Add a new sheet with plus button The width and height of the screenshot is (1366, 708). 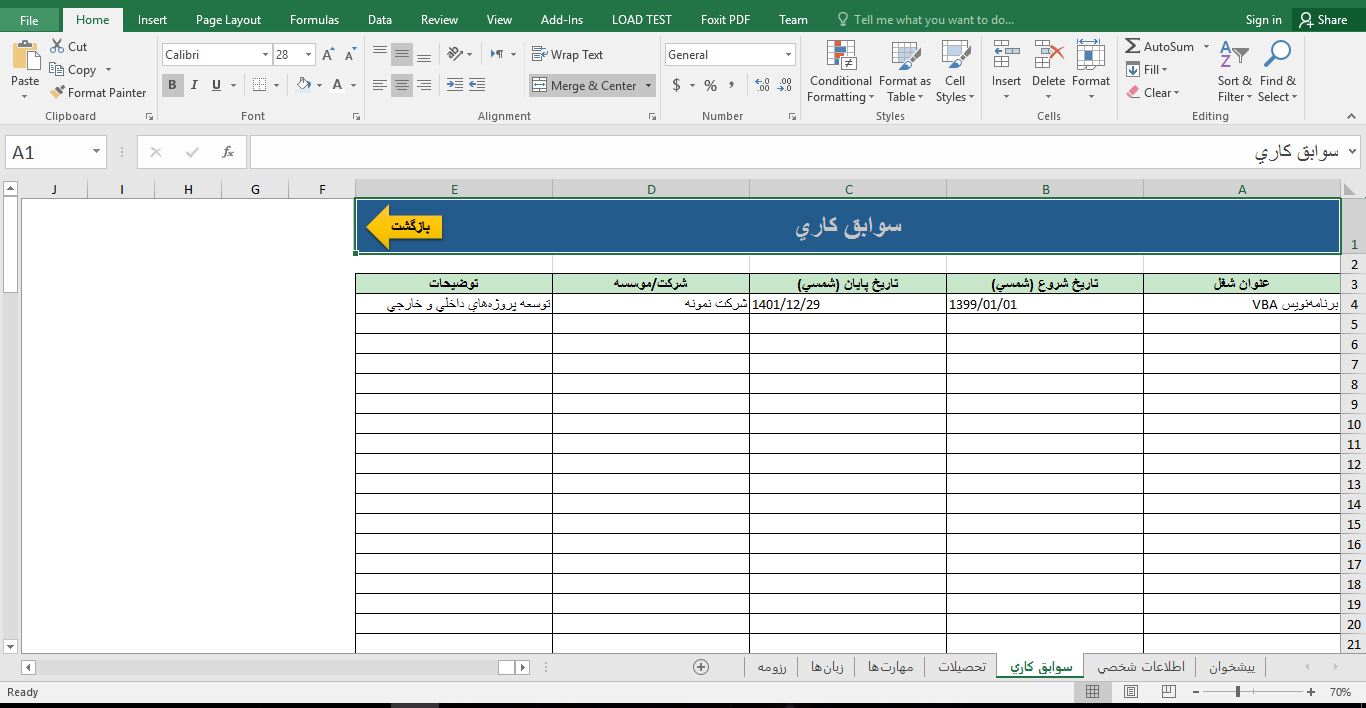tap(701, 667)
